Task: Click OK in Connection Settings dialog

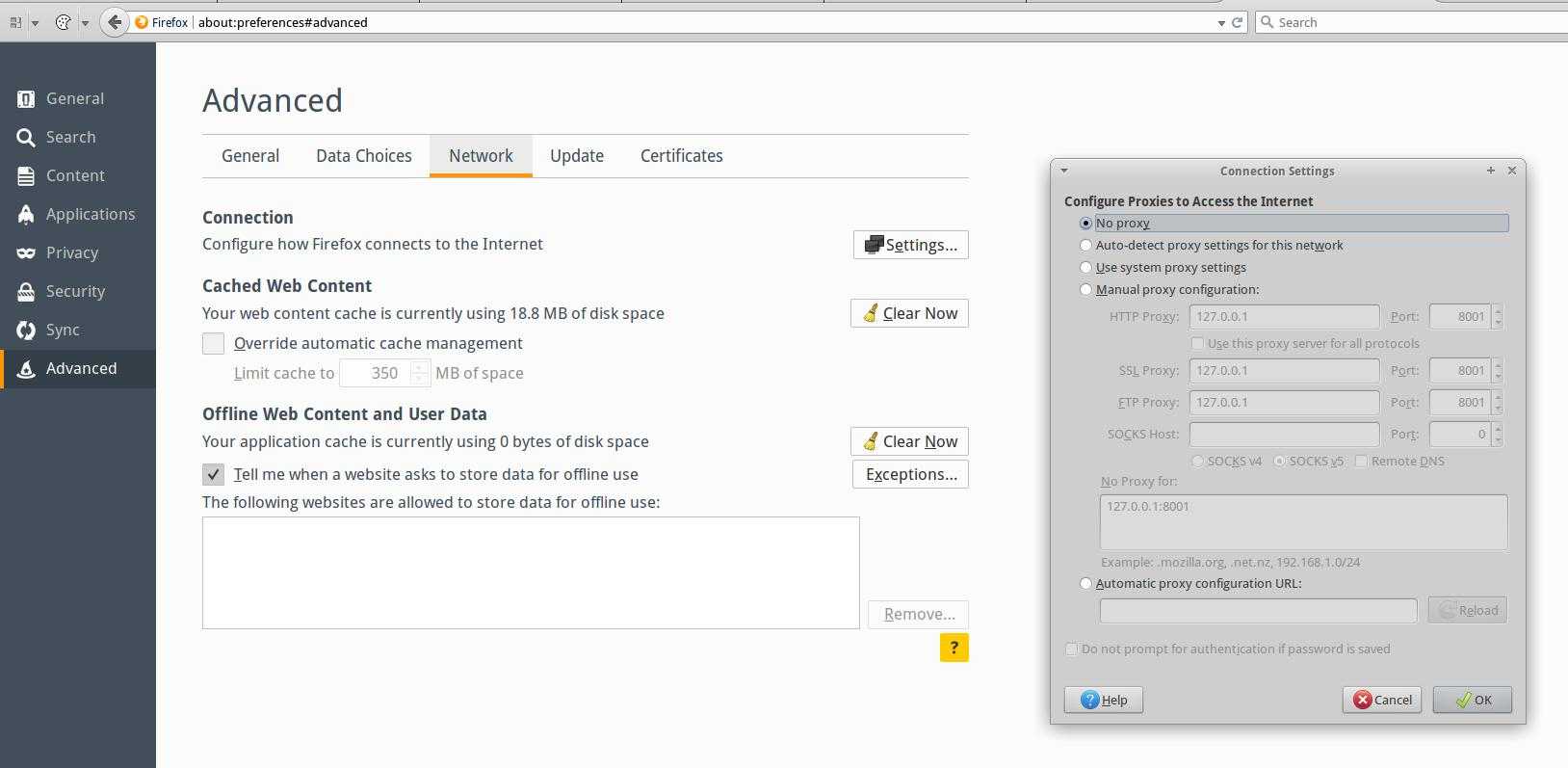Action: click(x=1472, y=700)
